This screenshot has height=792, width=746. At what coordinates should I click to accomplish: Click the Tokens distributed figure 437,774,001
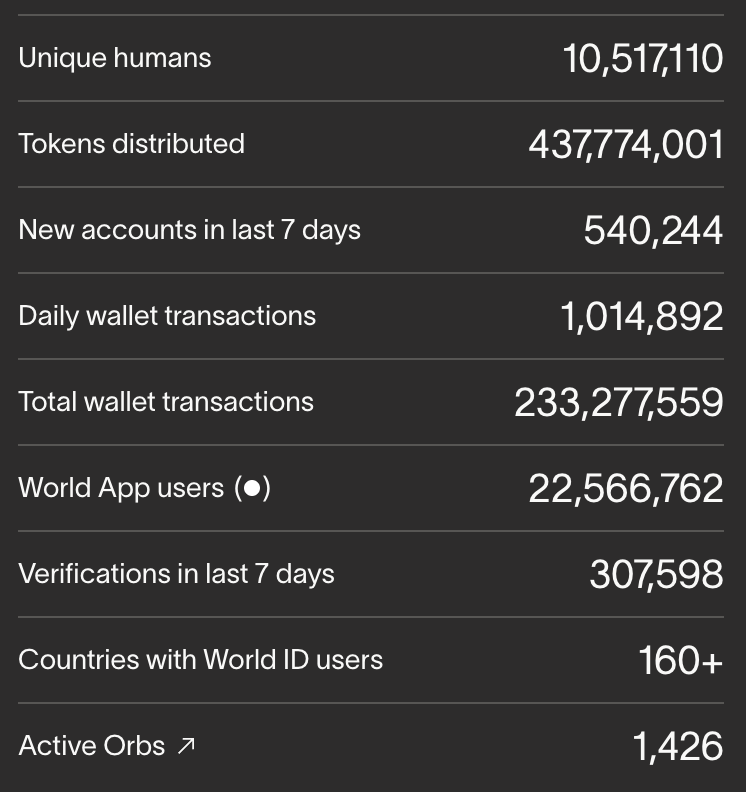tap(626, 144)
